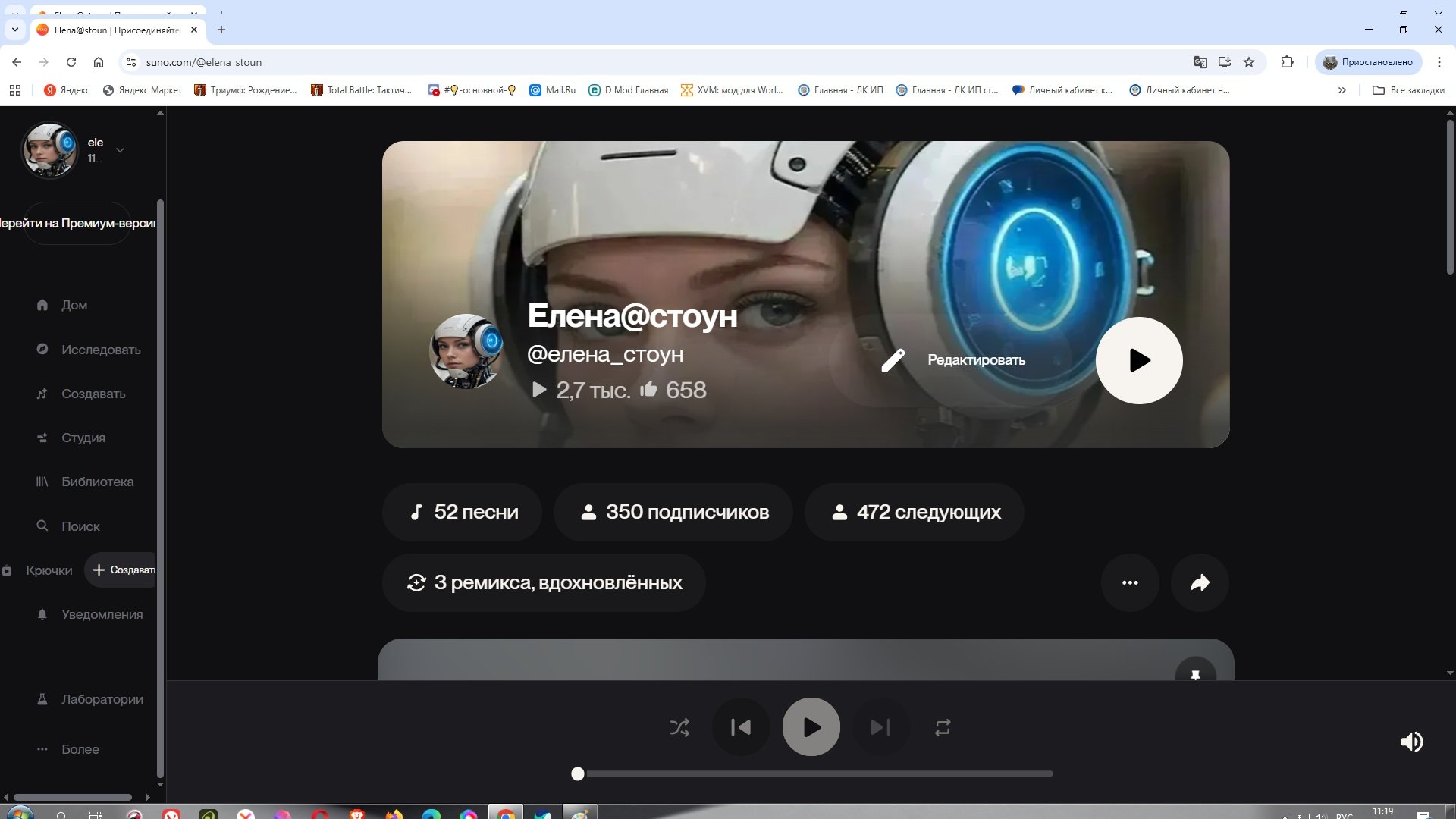Image resolution: width=1456 pixels, height=819 pixels.
Task: Expand the account dropdown chevron in the sidebar
Action: (x=120, y=150)
